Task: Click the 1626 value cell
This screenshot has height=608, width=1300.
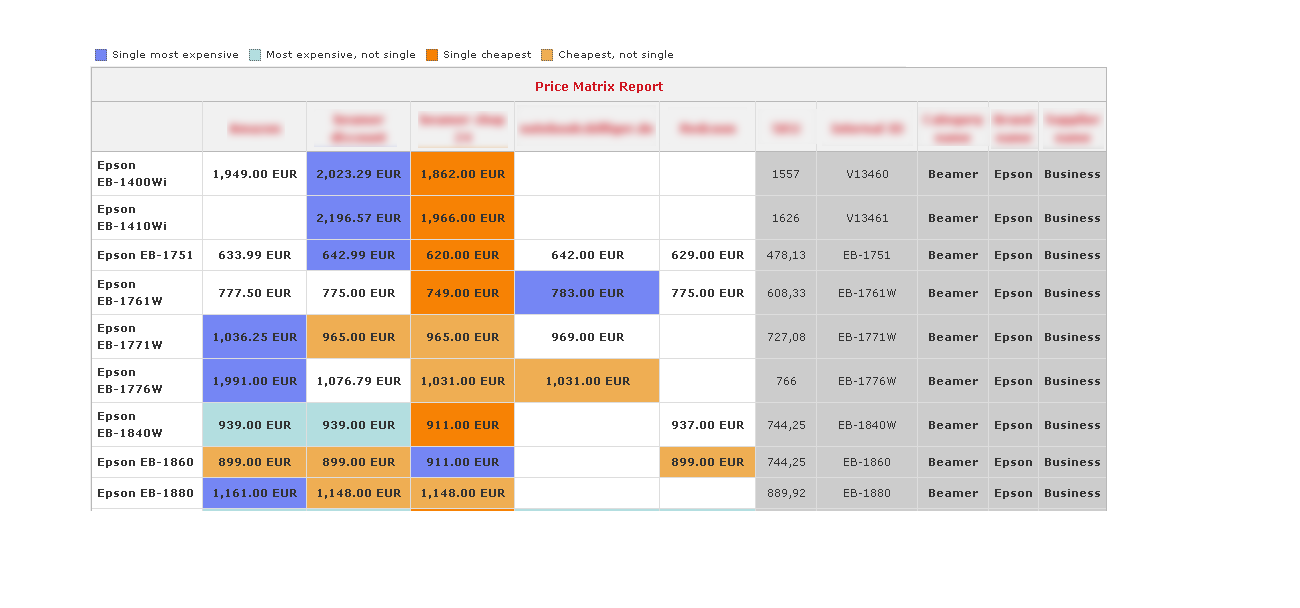Action: [x=786, y=218]
